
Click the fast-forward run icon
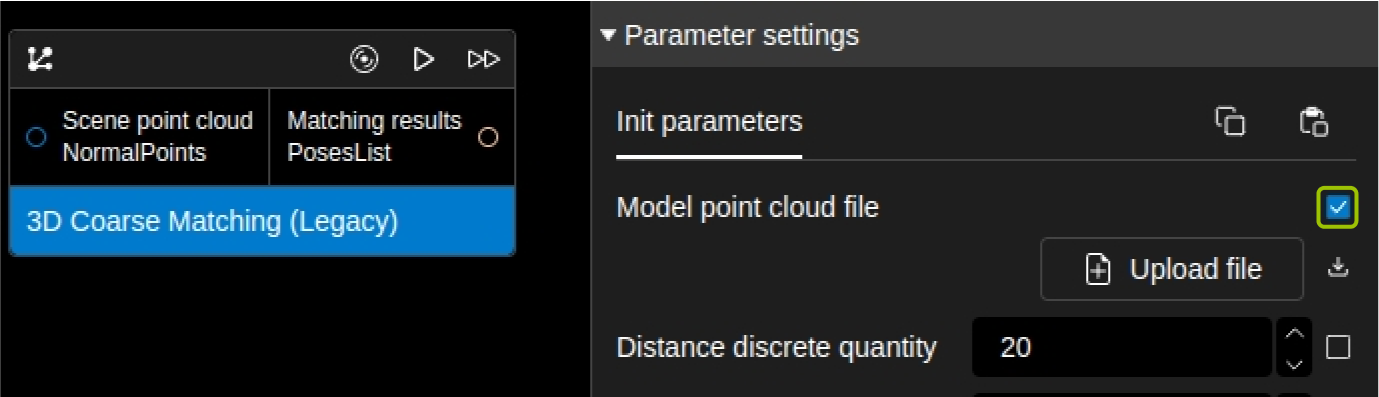tap(484, 59)
